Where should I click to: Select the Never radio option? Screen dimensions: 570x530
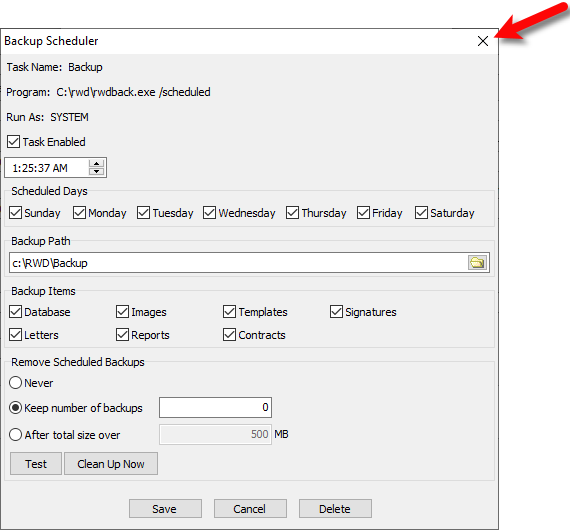pos(15,382)
